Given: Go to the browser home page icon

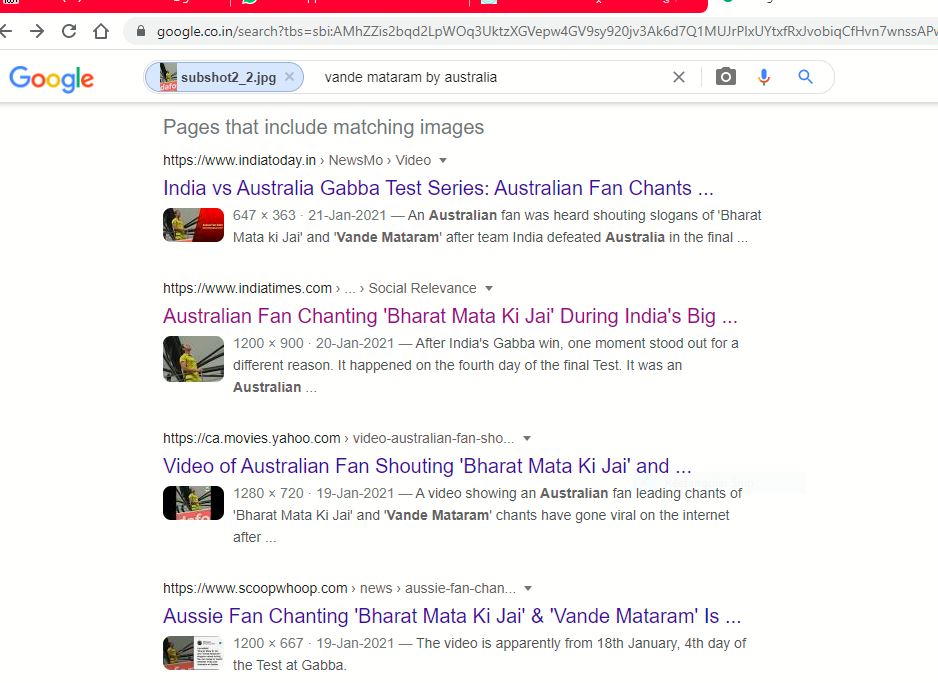Looking at the screenshot, I should point(101,31).
